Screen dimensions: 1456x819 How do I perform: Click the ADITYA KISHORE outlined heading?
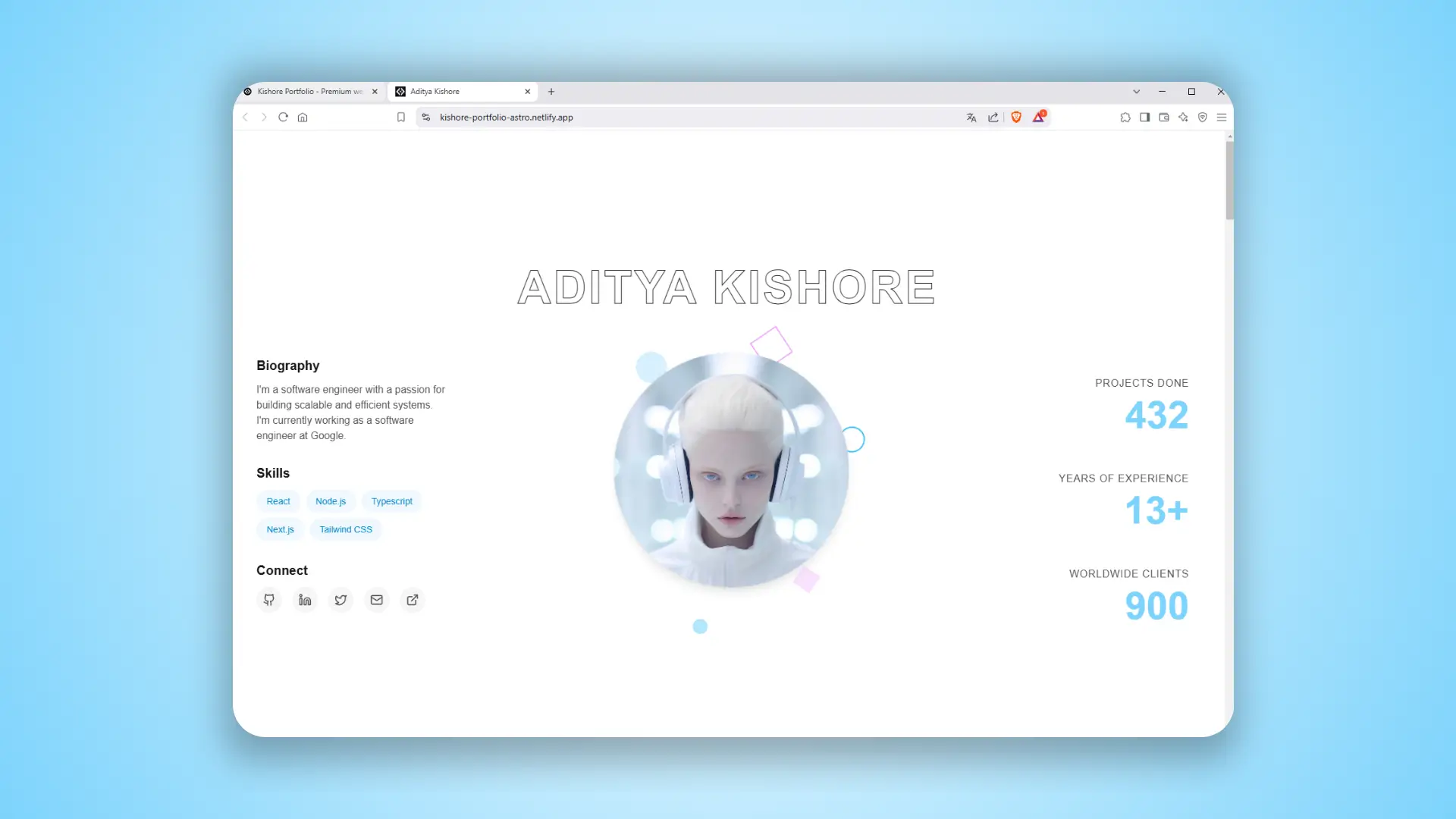(x=726, y=287)
